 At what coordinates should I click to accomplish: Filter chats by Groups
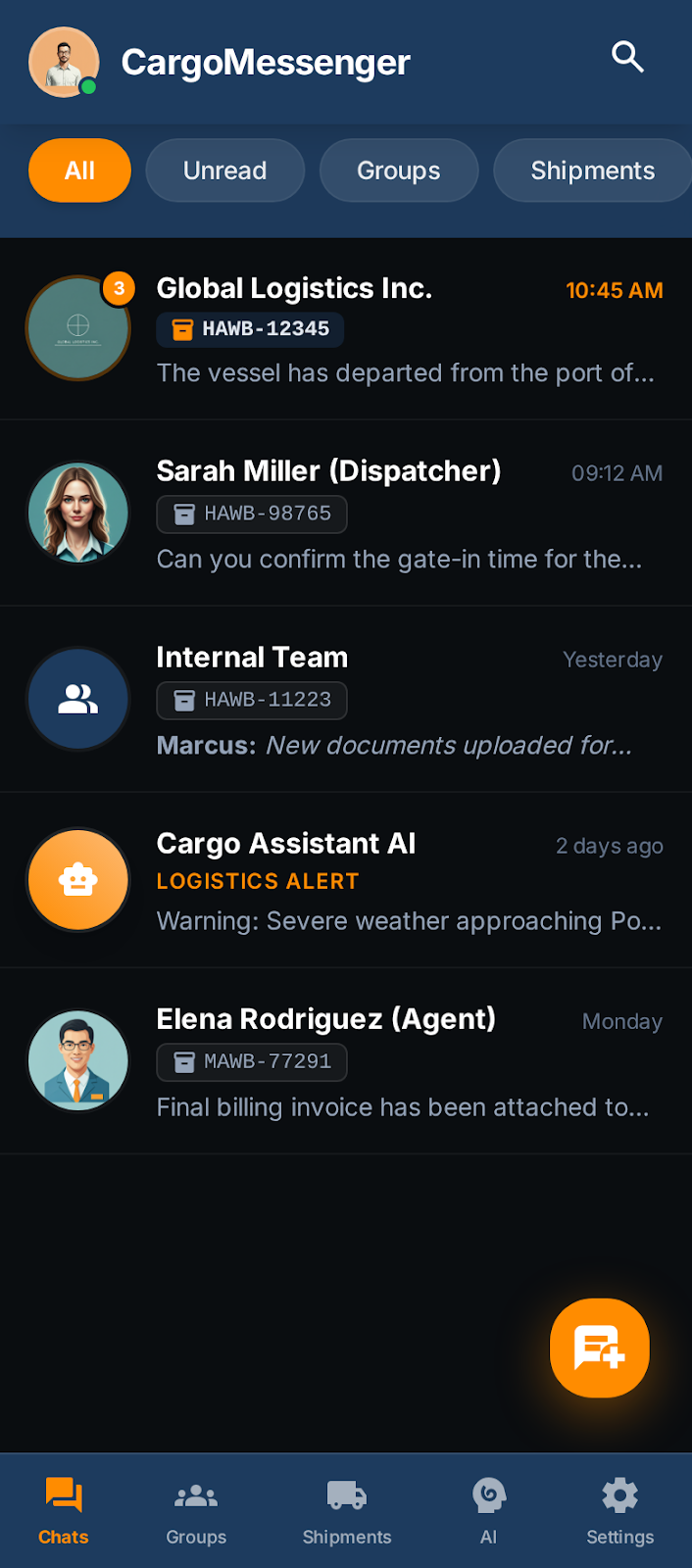point(398,170)
